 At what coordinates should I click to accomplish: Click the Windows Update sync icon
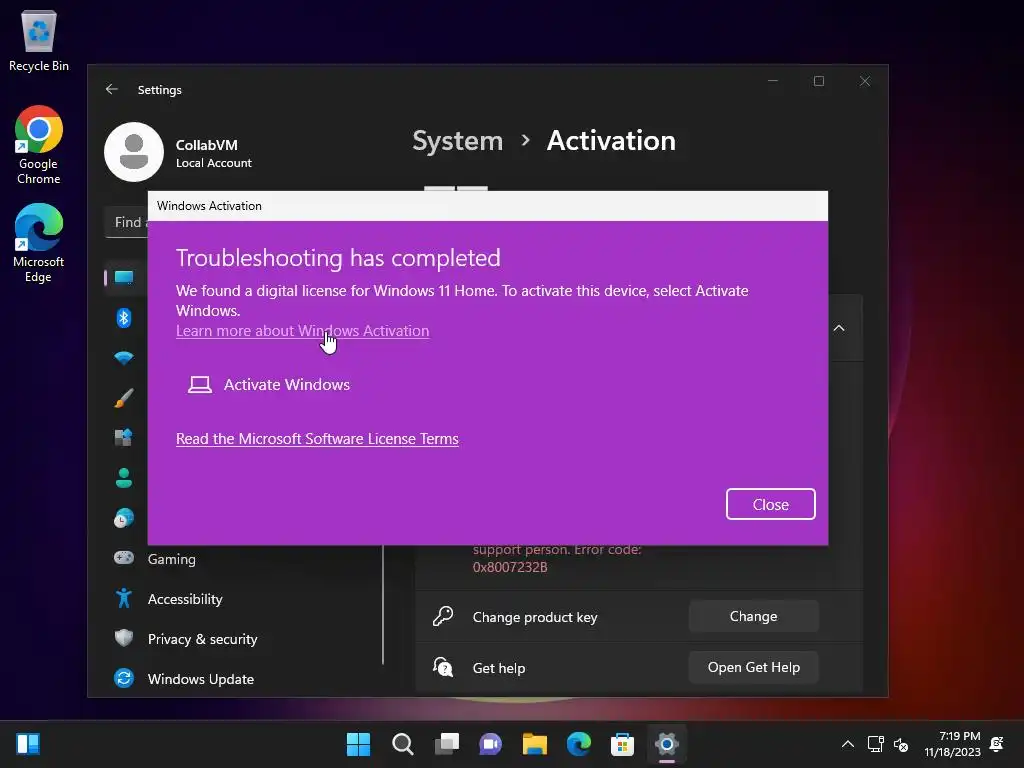pos(124,679)
